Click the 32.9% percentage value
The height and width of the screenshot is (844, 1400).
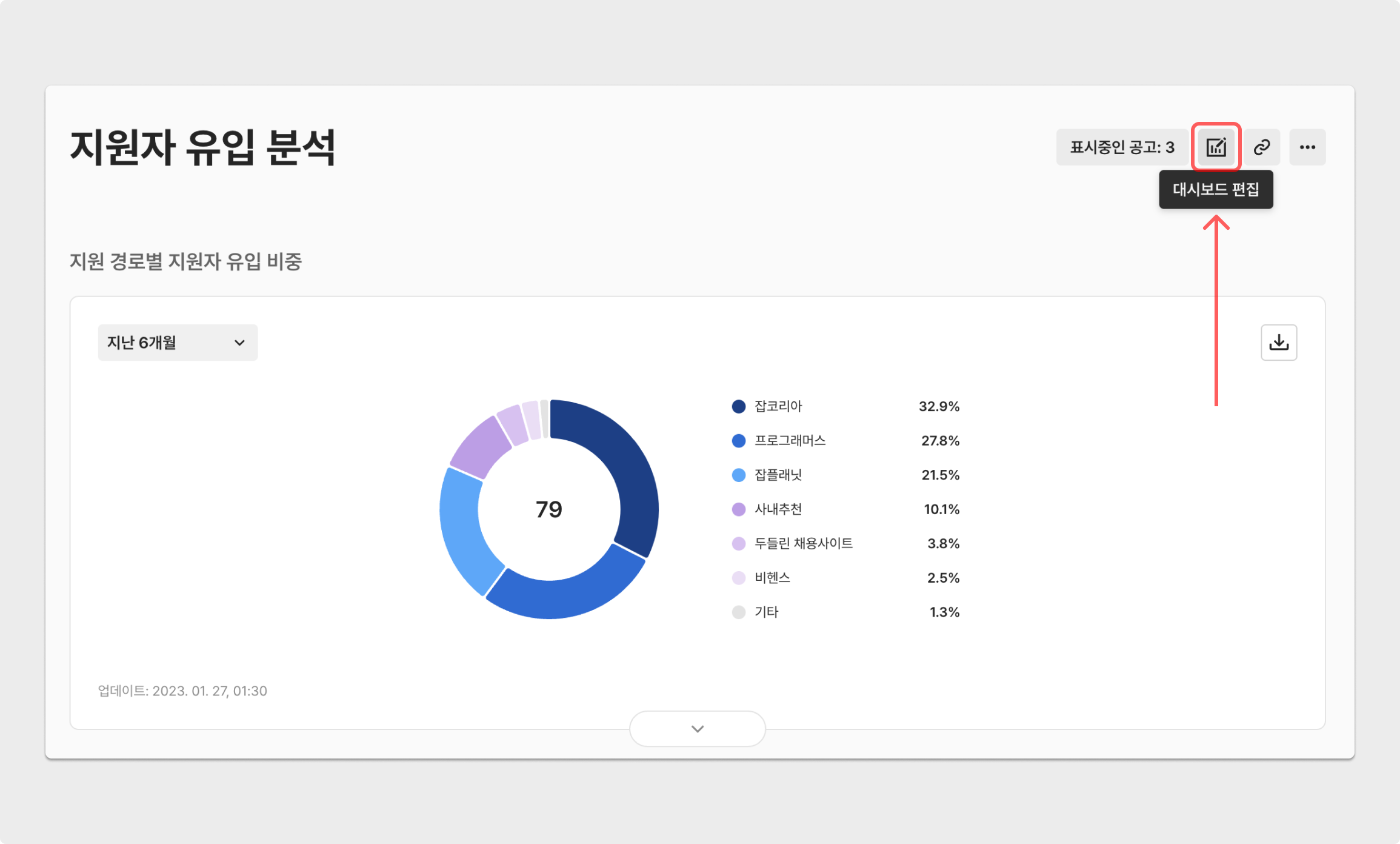coord(939,407)
